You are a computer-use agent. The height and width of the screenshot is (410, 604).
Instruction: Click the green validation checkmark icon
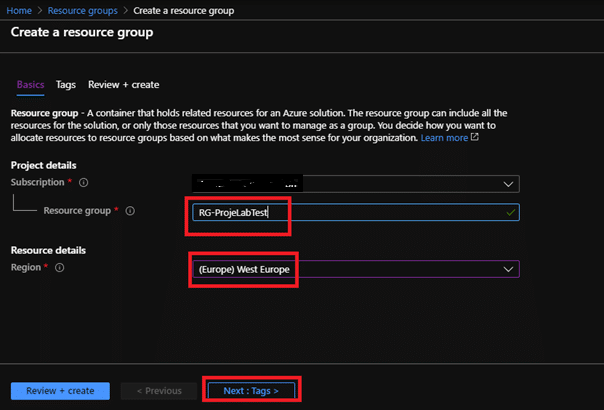511,212
